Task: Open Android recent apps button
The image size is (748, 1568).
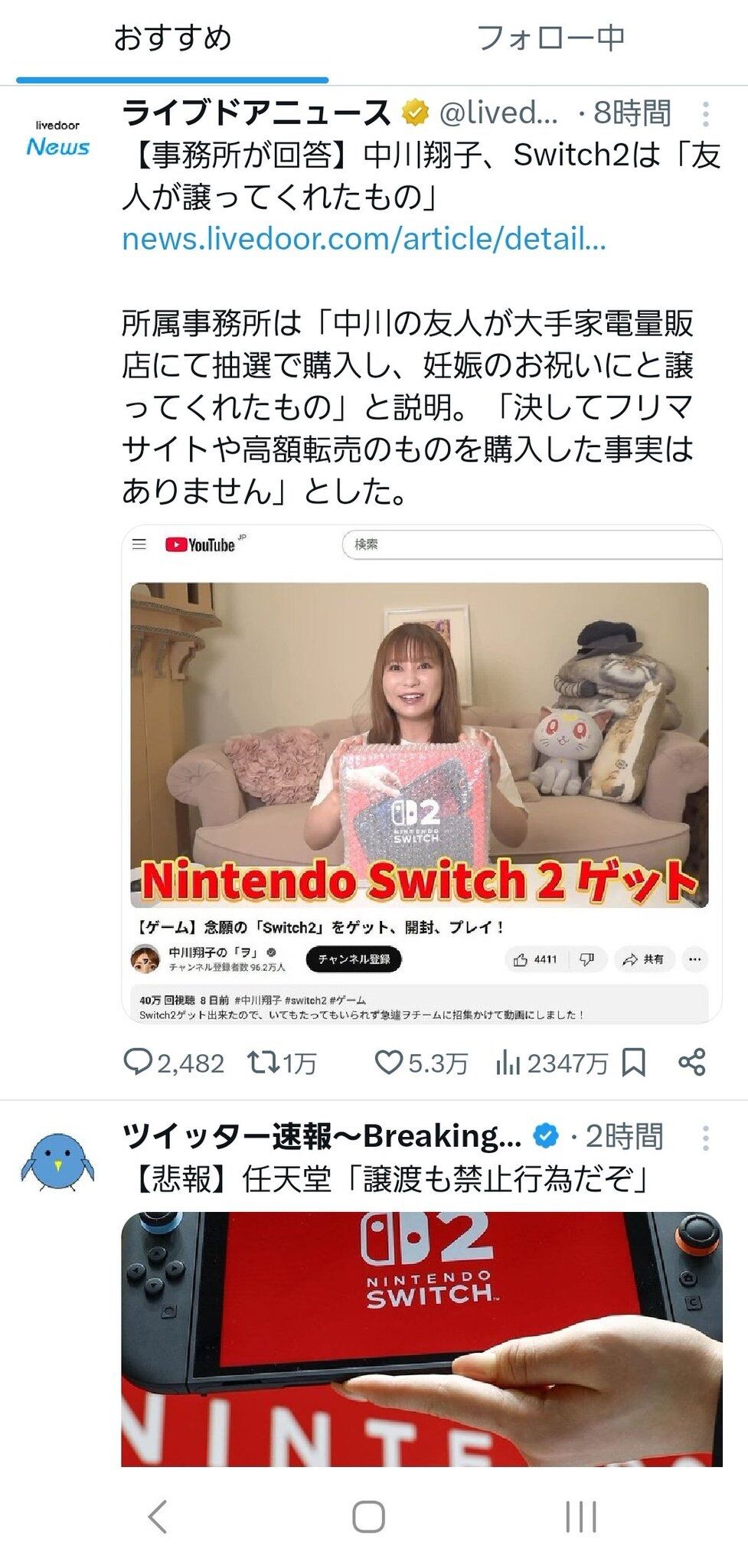Action: 581,1517
